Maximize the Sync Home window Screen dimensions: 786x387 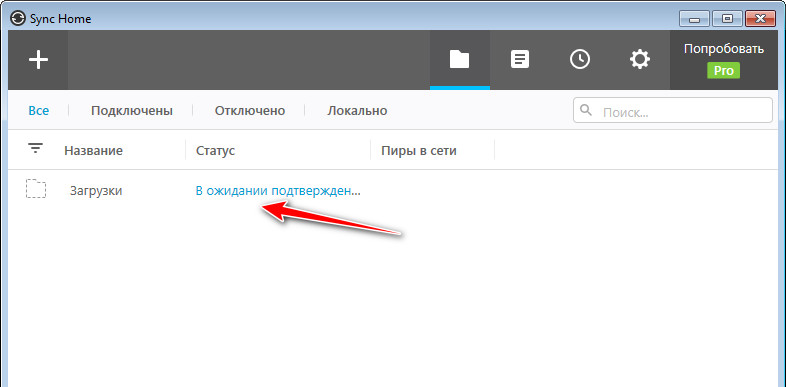[727, 19]
